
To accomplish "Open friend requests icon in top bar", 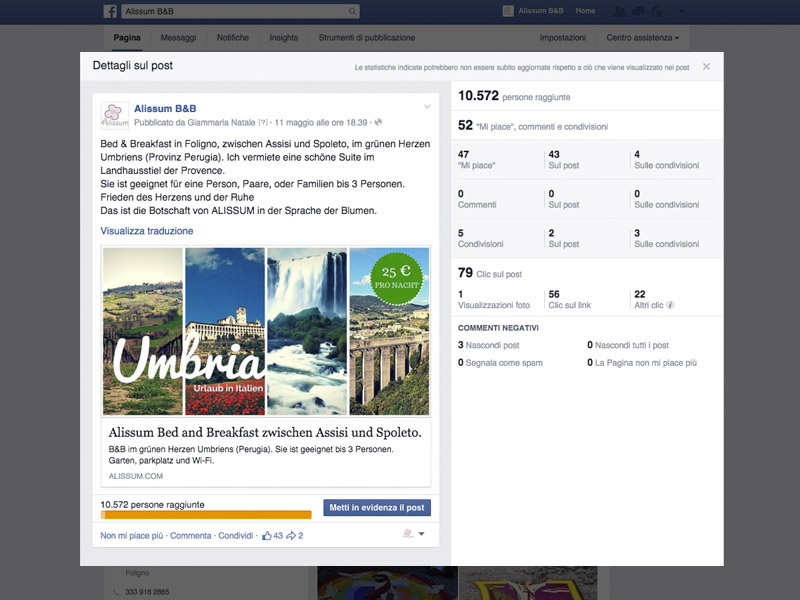I will coord(619,11).
